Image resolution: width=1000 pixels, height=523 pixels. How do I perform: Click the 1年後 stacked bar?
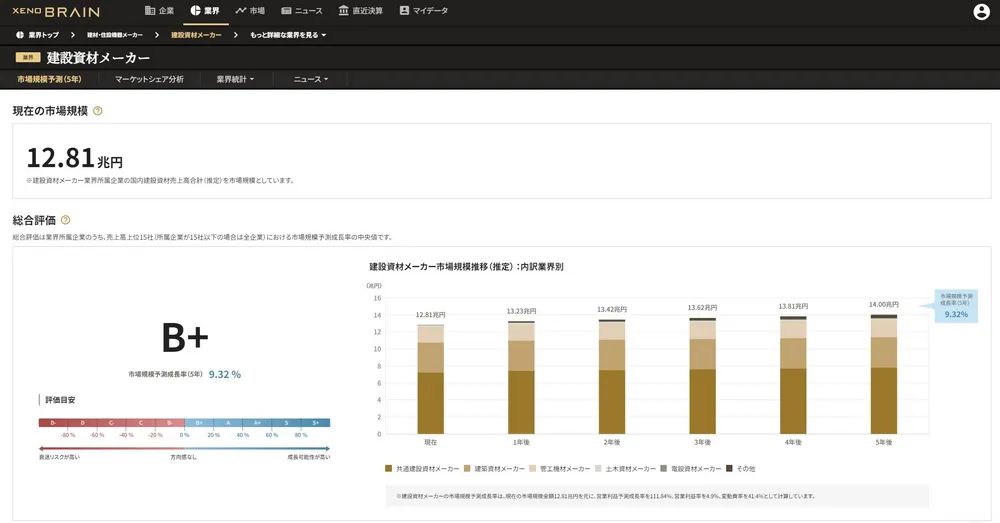(521, 377)
